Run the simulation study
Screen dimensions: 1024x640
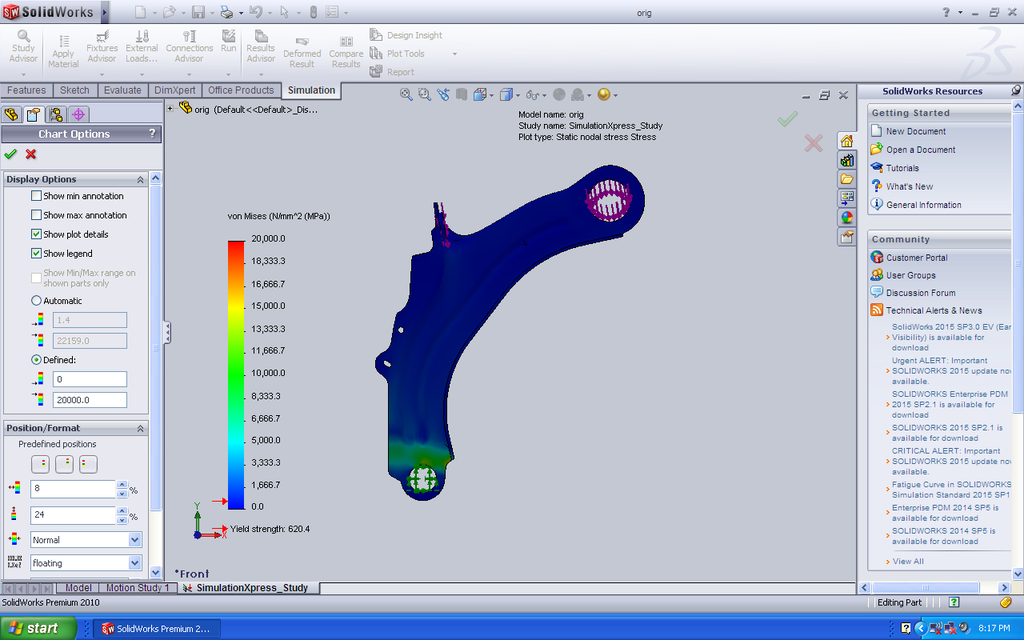[x=228, y=41]
